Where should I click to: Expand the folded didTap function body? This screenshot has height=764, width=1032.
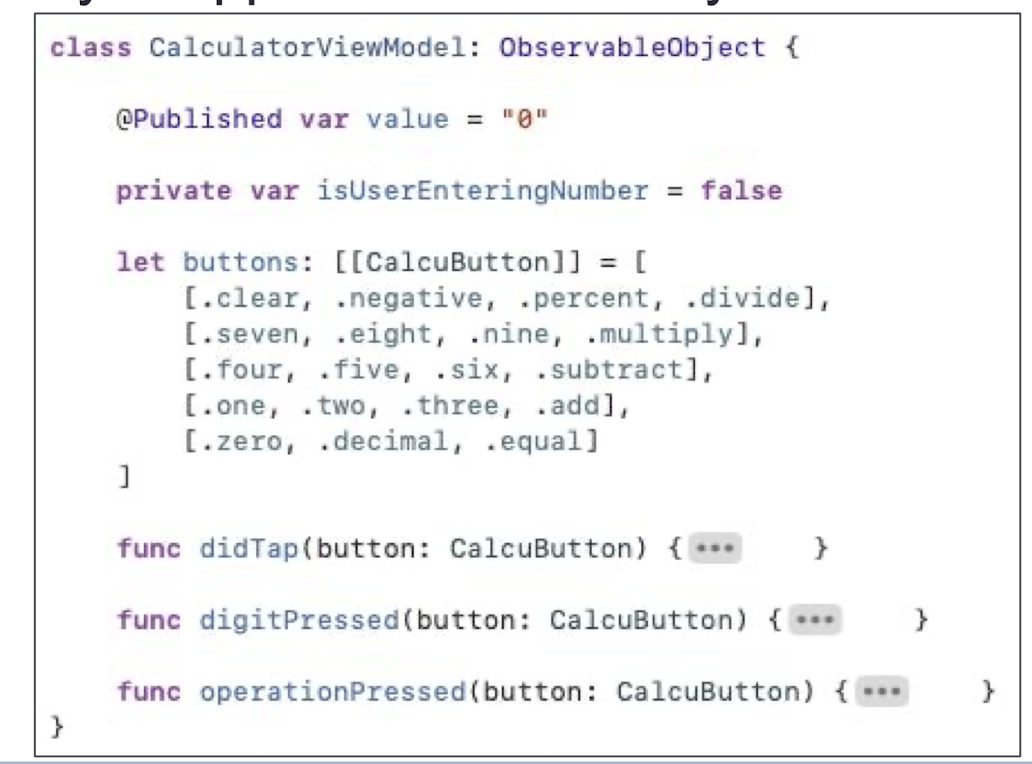[x=715, y=548]
